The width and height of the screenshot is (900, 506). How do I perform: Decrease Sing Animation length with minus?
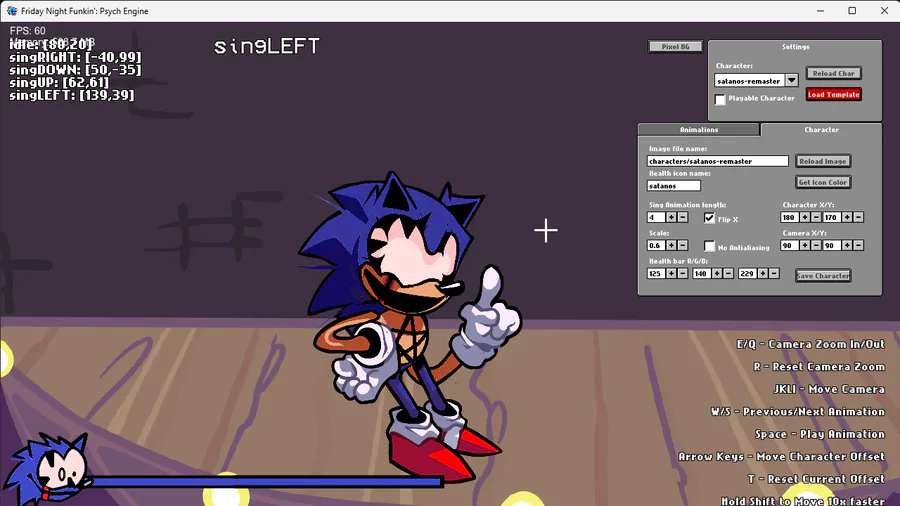(x=682, y=217)
